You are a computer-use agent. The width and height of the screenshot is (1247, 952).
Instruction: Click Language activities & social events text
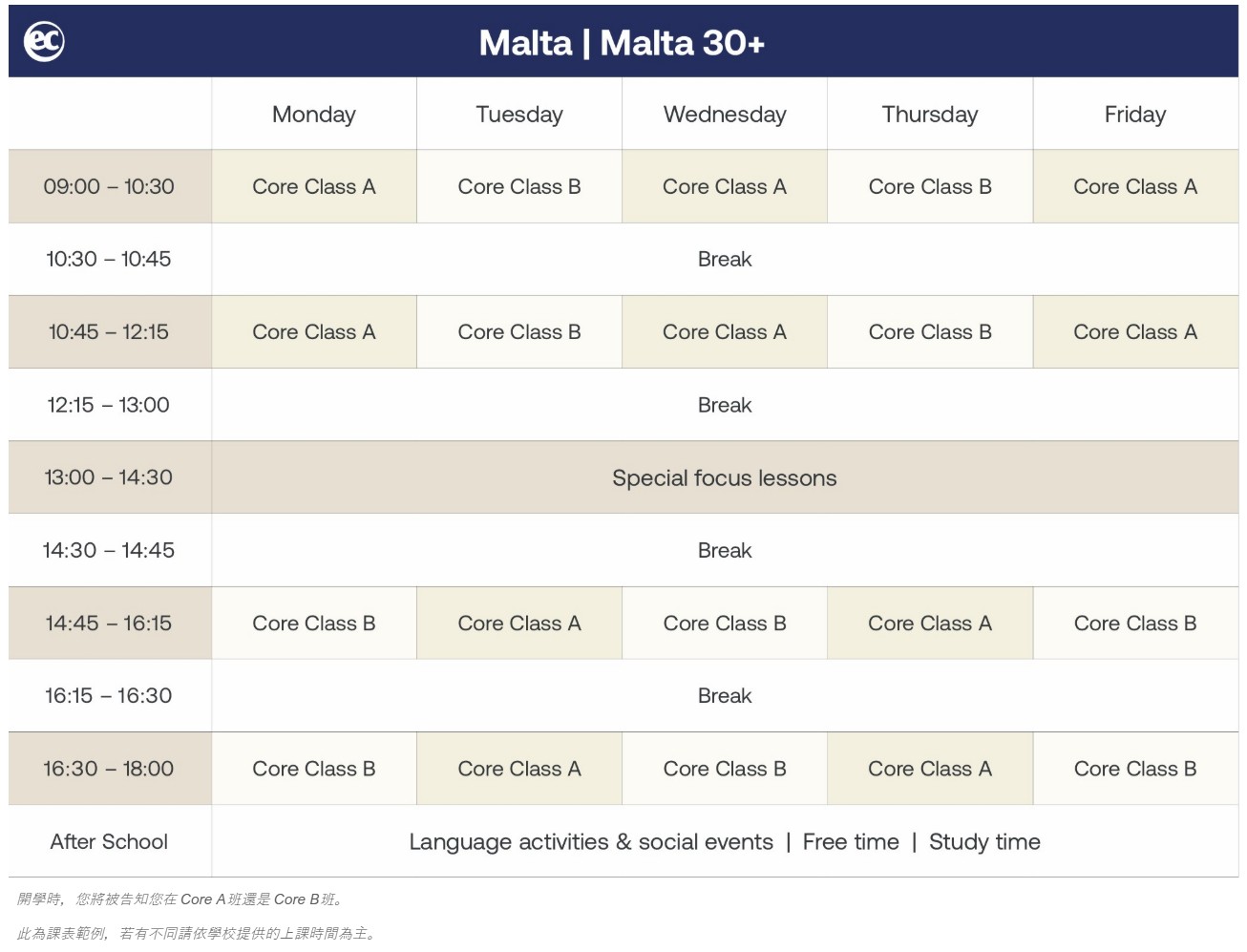pos(591,842)
